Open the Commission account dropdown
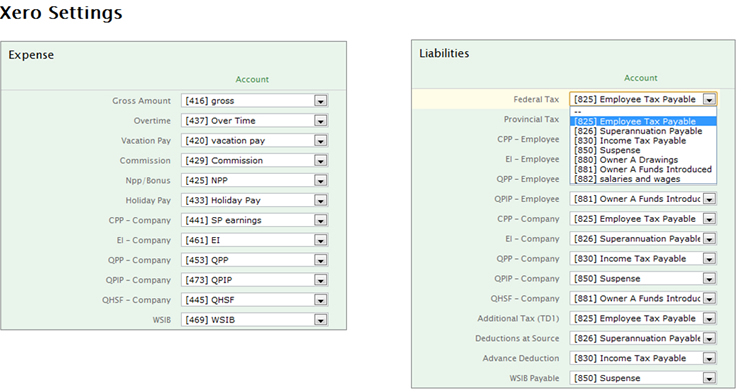 point(254,160)
